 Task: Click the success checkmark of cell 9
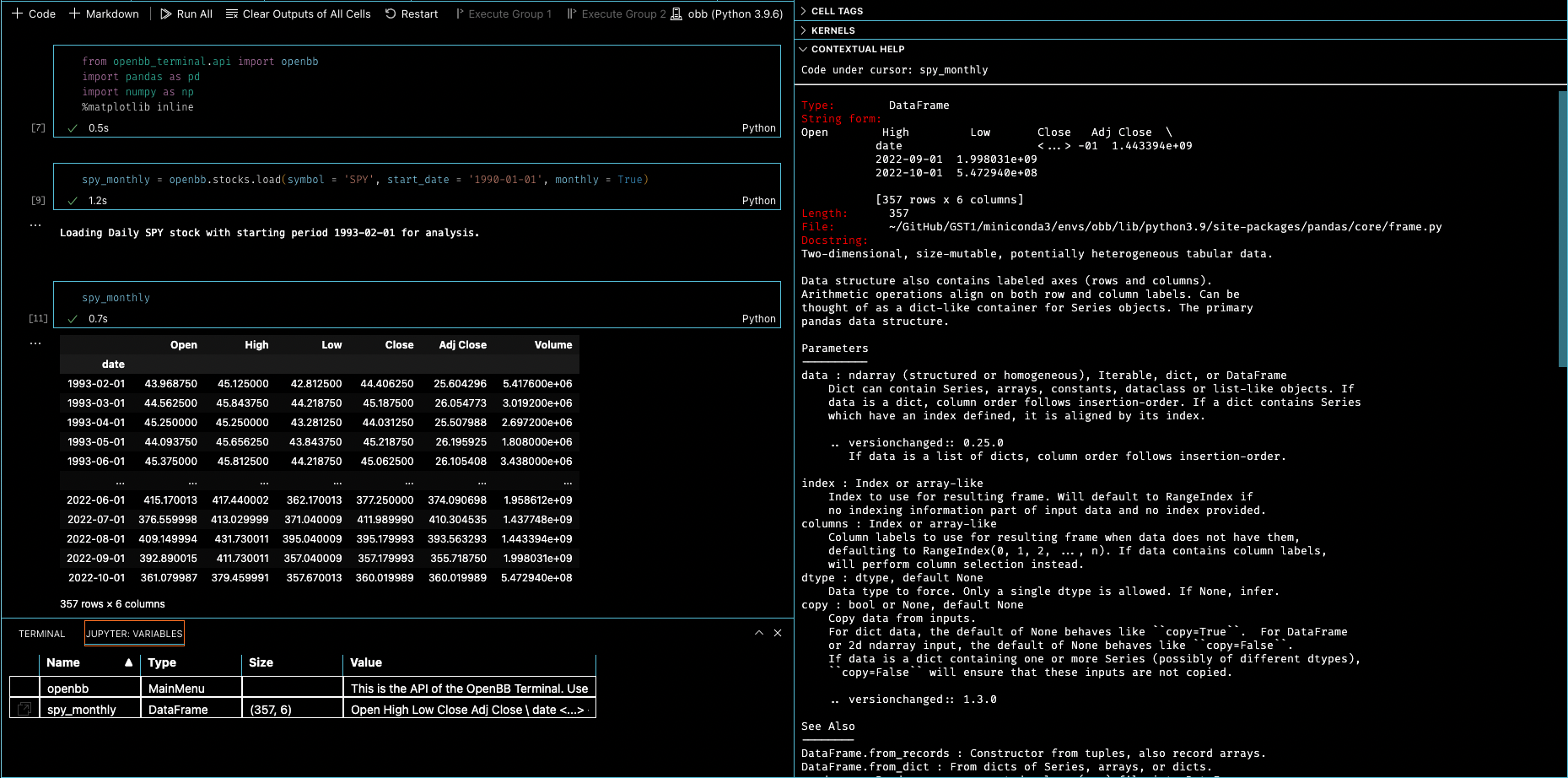[73, 201]
